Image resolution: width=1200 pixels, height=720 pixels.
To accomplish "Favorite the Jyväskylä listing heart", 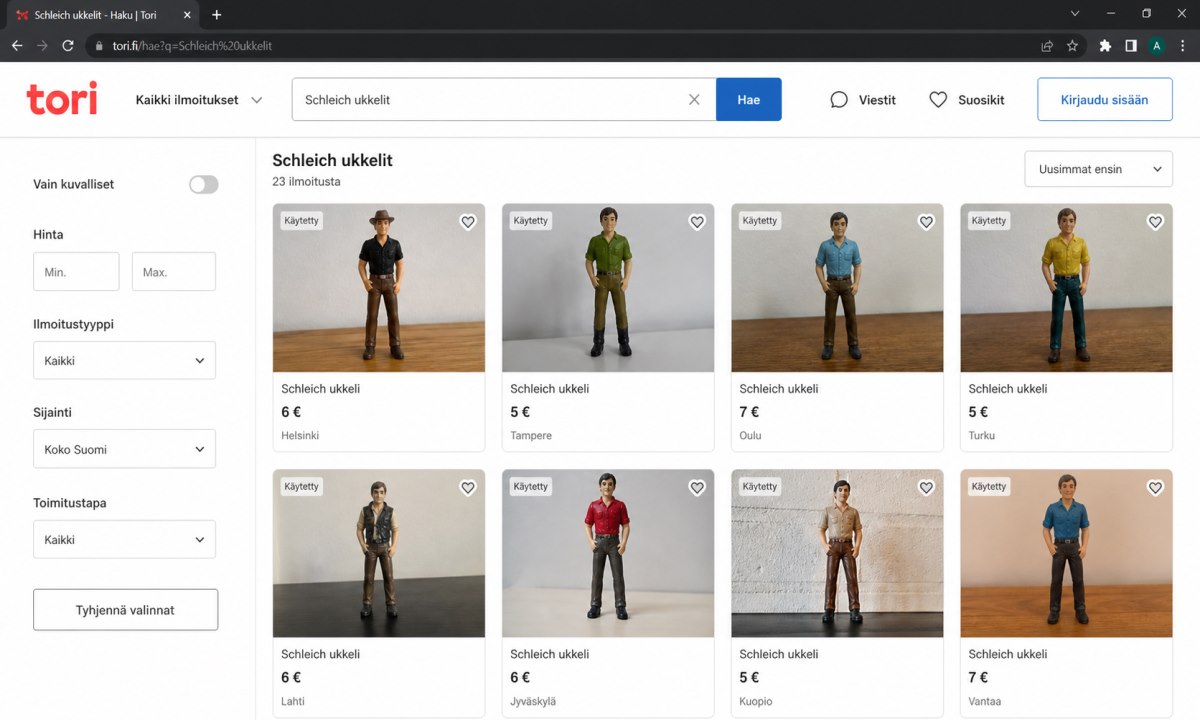I will (x=697, y=488).
